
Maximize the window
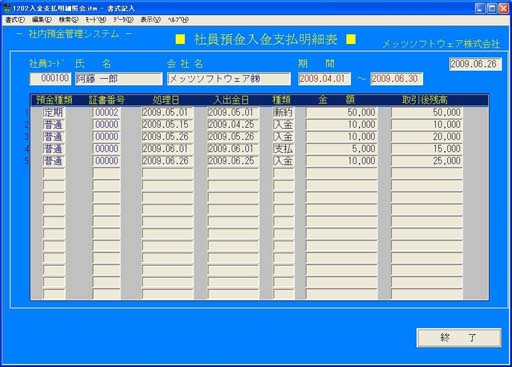click(x=492, y=8)
